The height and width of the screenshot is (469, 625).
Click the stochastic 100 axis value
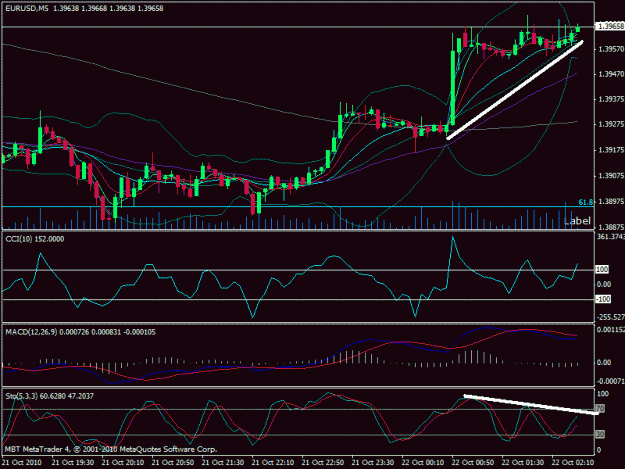603,394
